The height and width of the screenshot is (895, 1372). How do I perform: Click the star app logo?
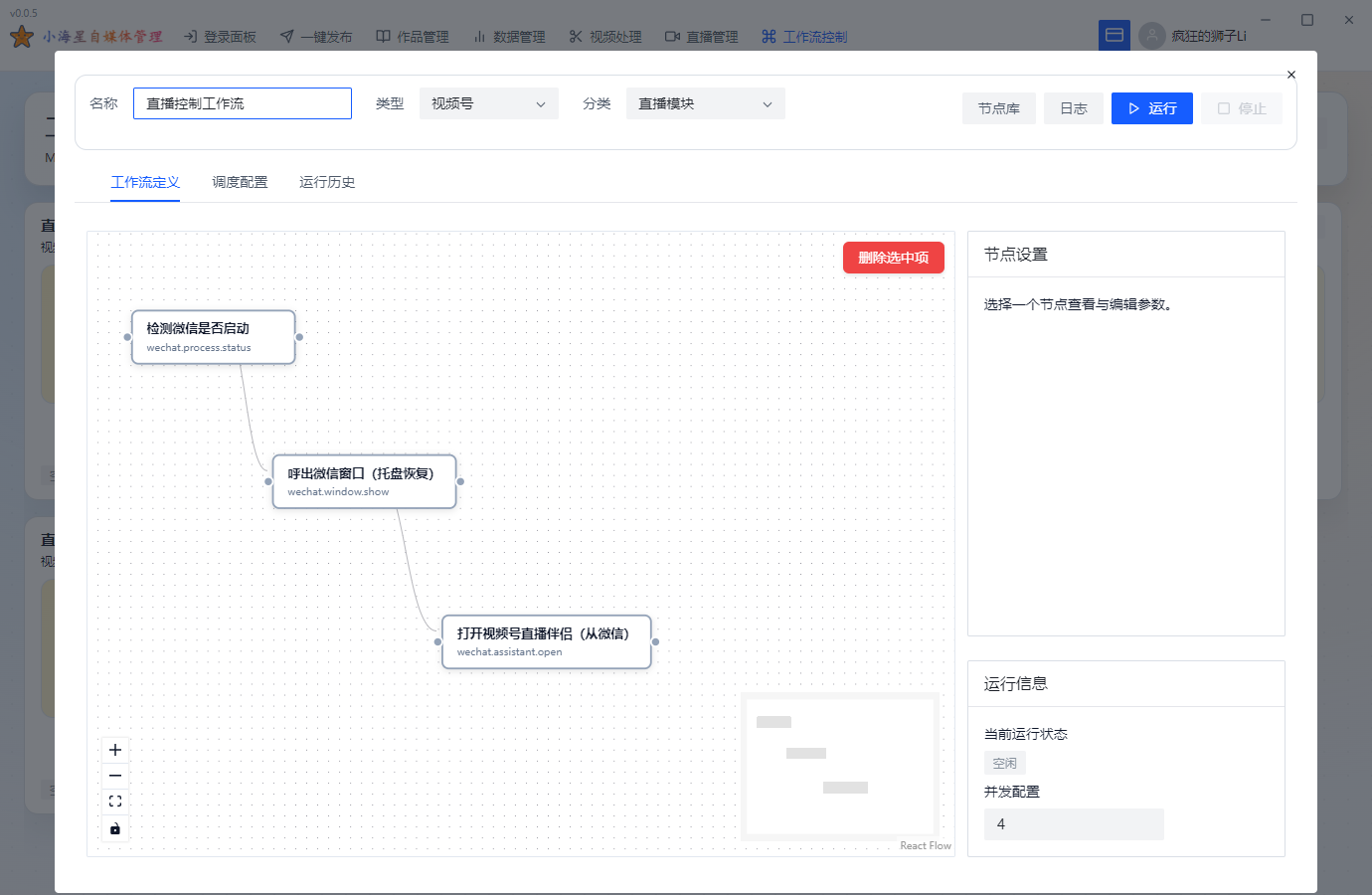22,37
